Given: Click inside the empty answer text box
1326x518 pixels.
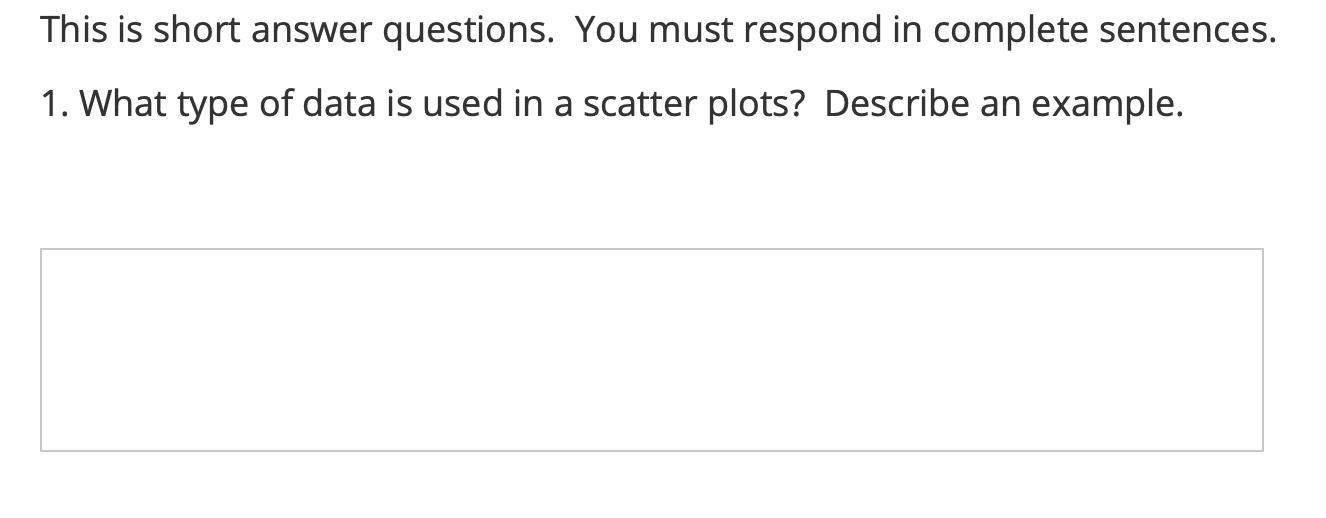Looking at the screenshot, I should pos(651,350).
